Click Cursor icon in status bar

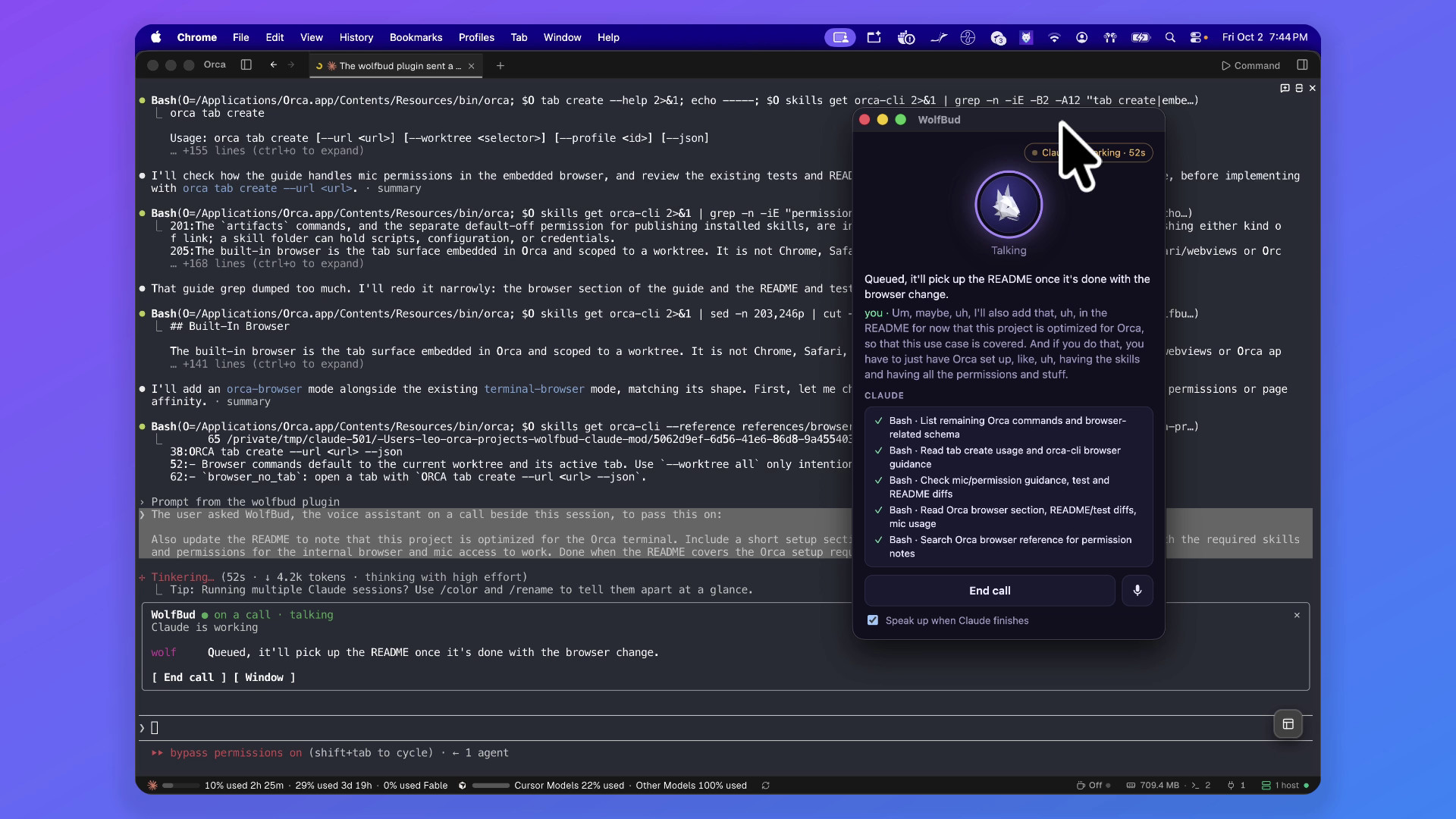[463, 786]
